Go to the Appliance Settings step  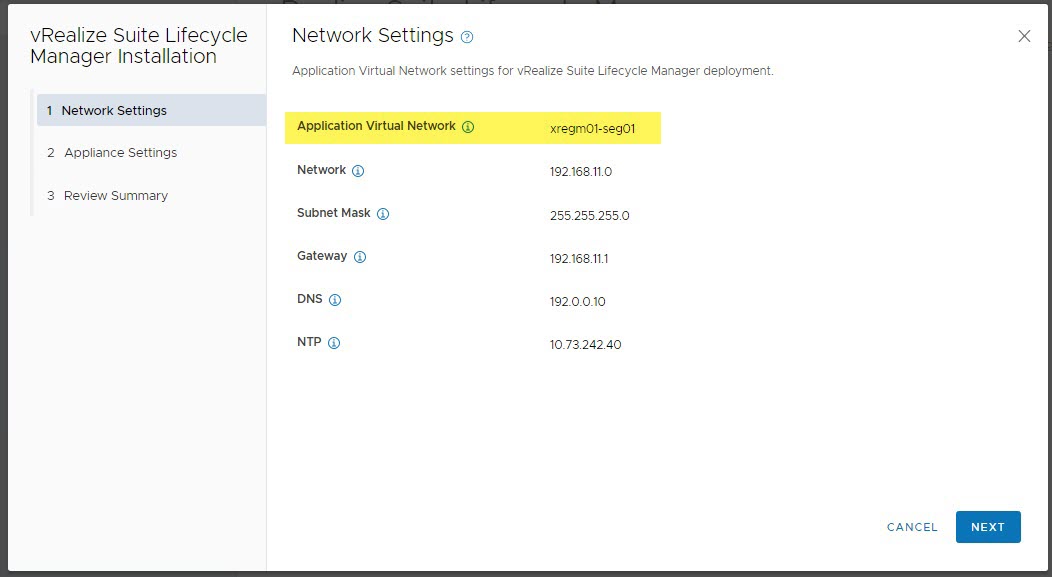(120, 153)
